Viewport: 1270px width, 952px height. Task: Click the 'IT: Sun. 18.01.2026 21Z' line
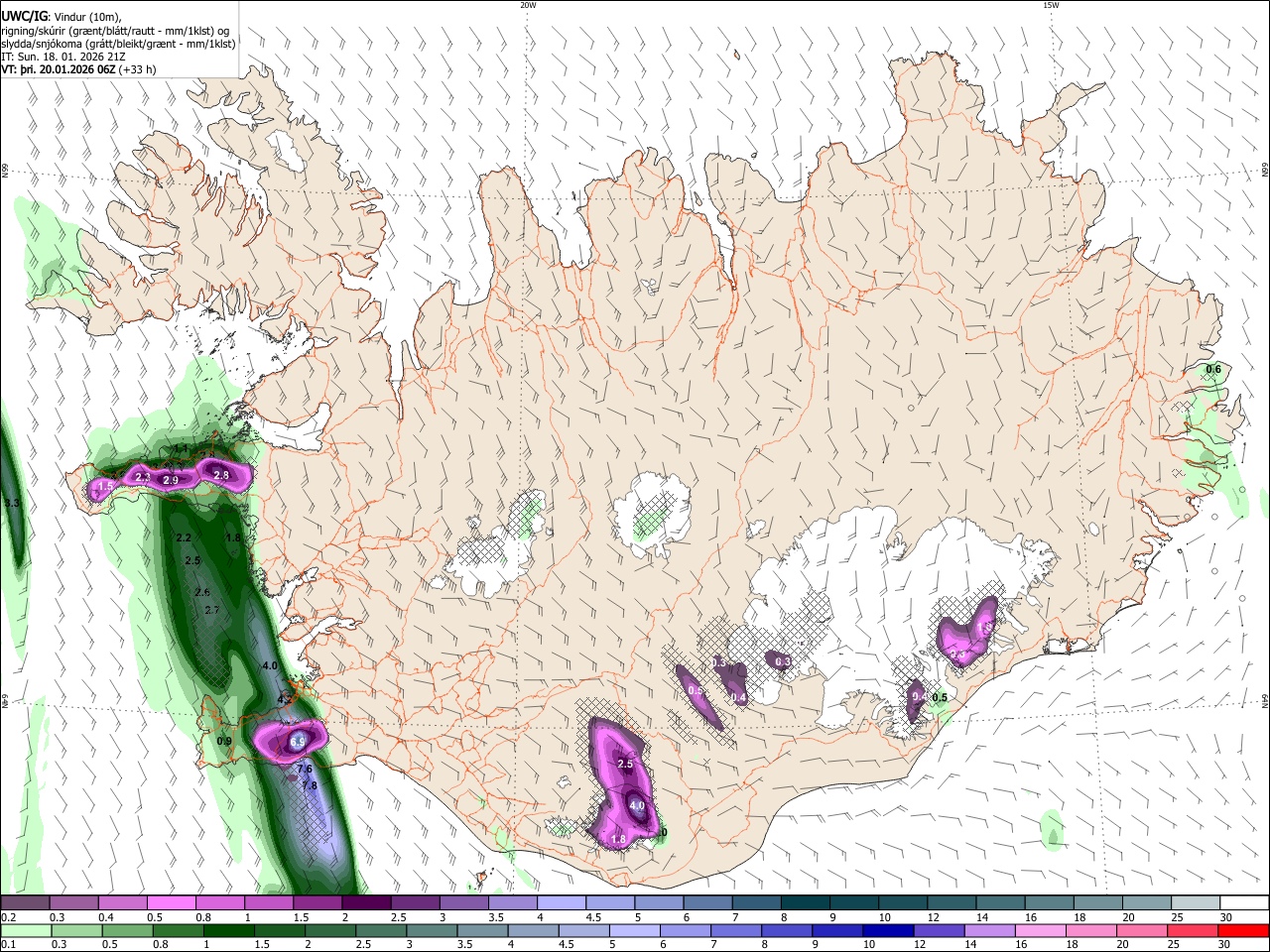(x=63, y=57)
